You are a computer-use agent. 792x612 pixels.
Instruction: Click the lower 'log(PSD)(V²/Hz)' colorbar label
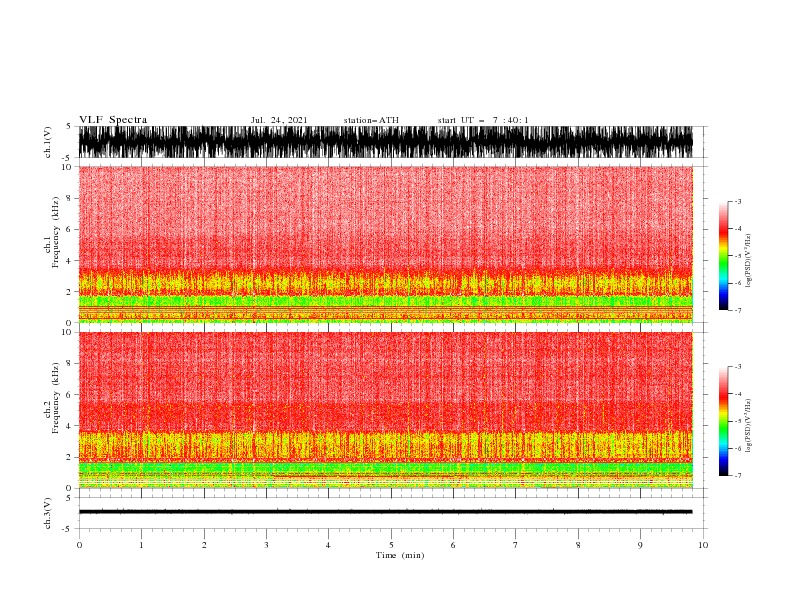749,425
